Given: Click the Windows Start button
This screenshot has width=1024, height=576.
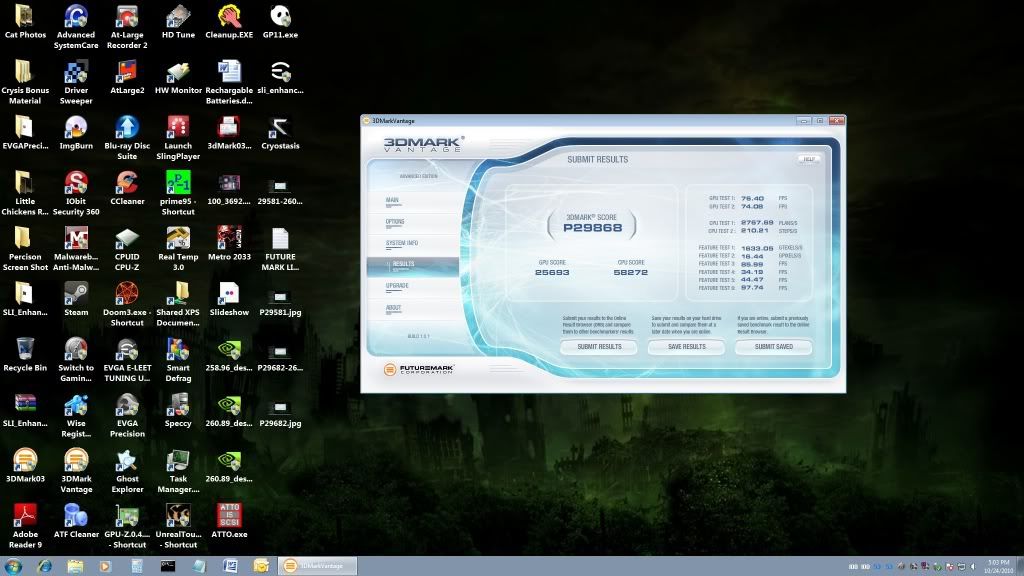Looking at the screenshot, I should [14, 566].
